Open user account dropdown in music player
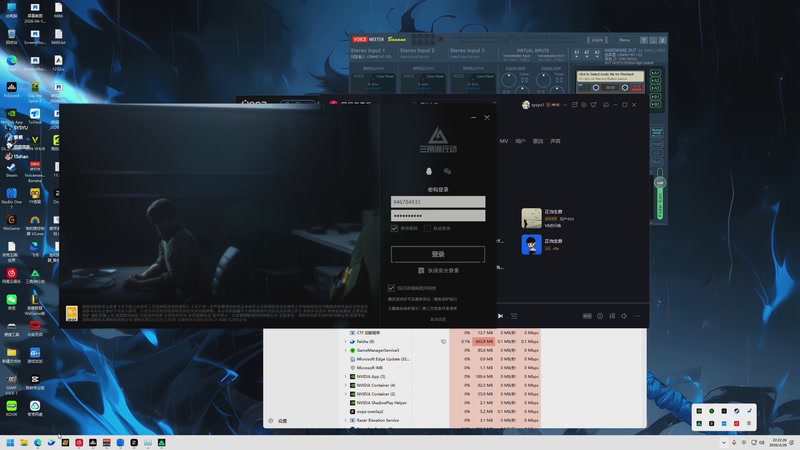800x450 pixels. [x=565, y=105]
